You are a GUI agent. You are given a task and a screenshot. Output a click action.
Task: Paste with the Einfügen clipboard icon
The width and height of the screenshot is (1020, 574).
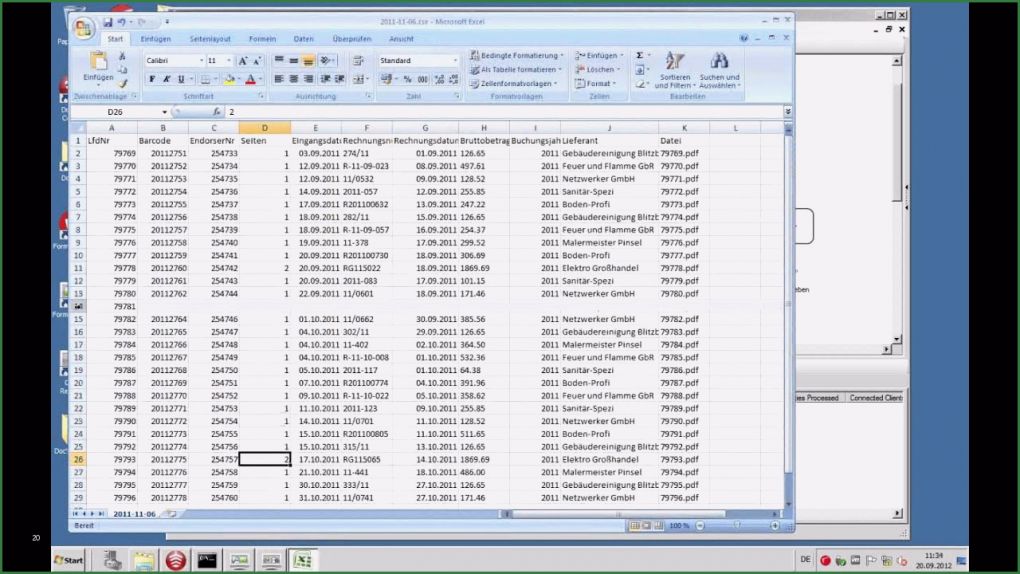click(98, 61)
